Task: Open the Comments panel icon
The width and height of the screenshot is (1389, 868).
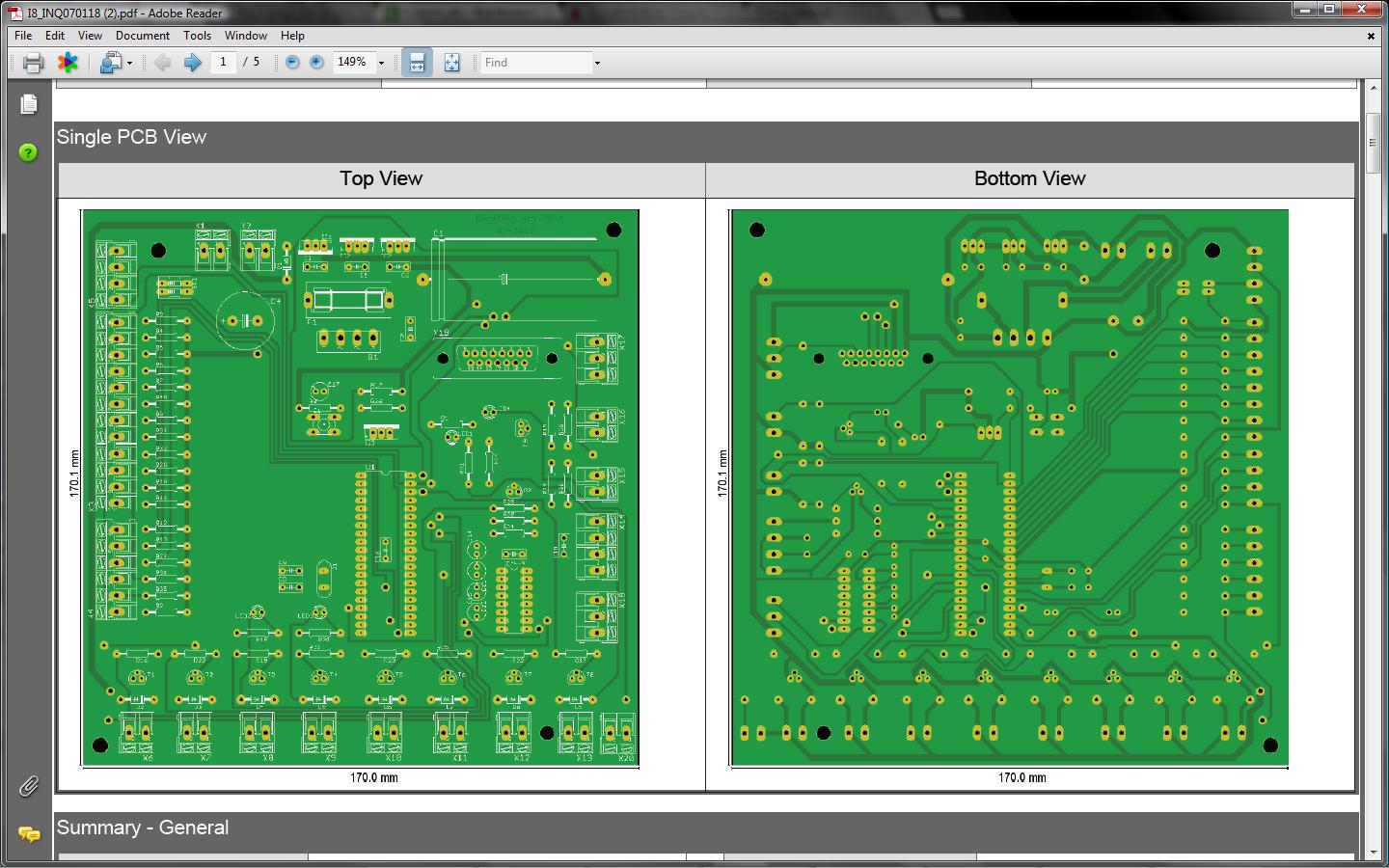Action: (29, 834)
